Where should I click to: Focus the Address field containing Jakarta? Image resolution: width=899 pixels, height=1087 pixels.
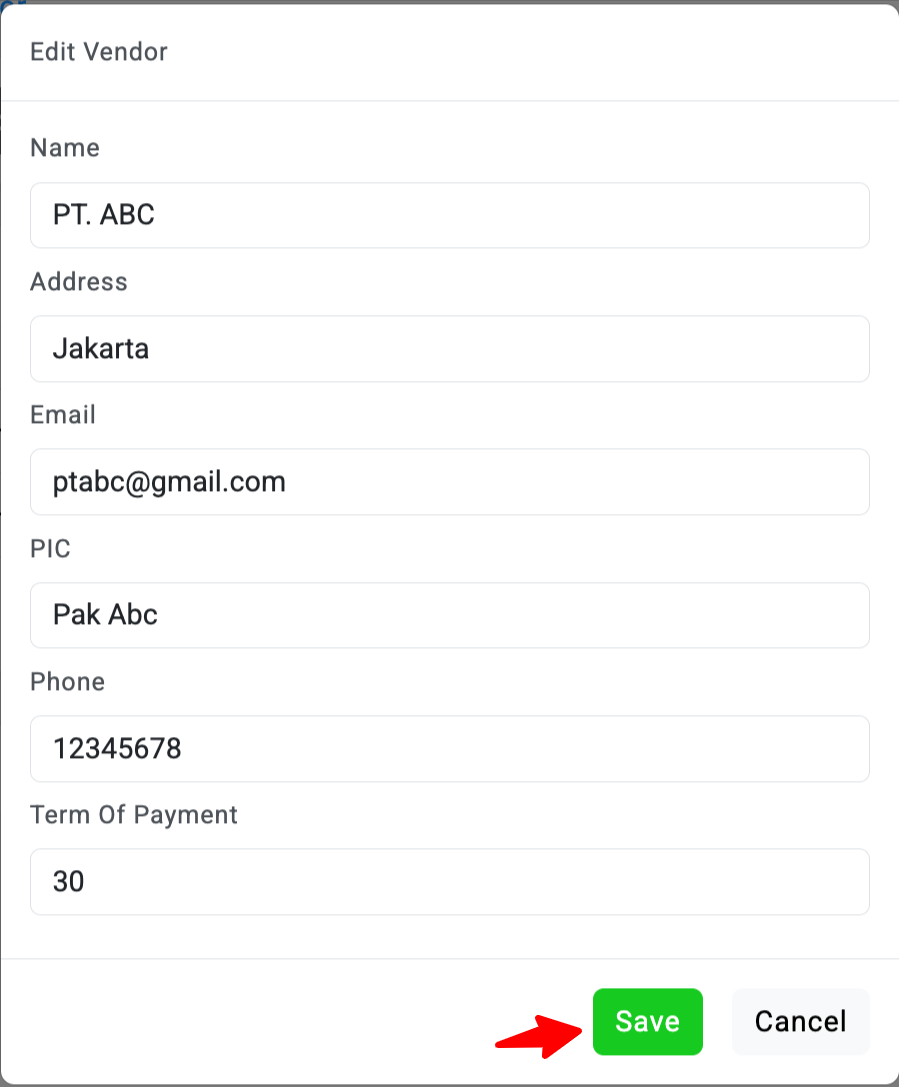click(450, 349)
